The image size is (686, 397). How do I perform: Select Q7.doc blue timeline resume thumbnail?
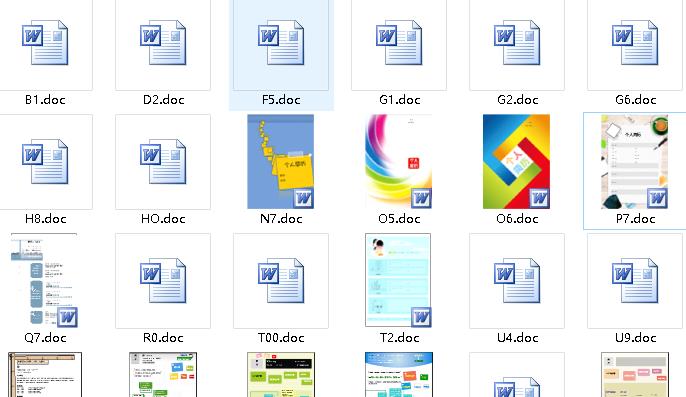point(44,281)
